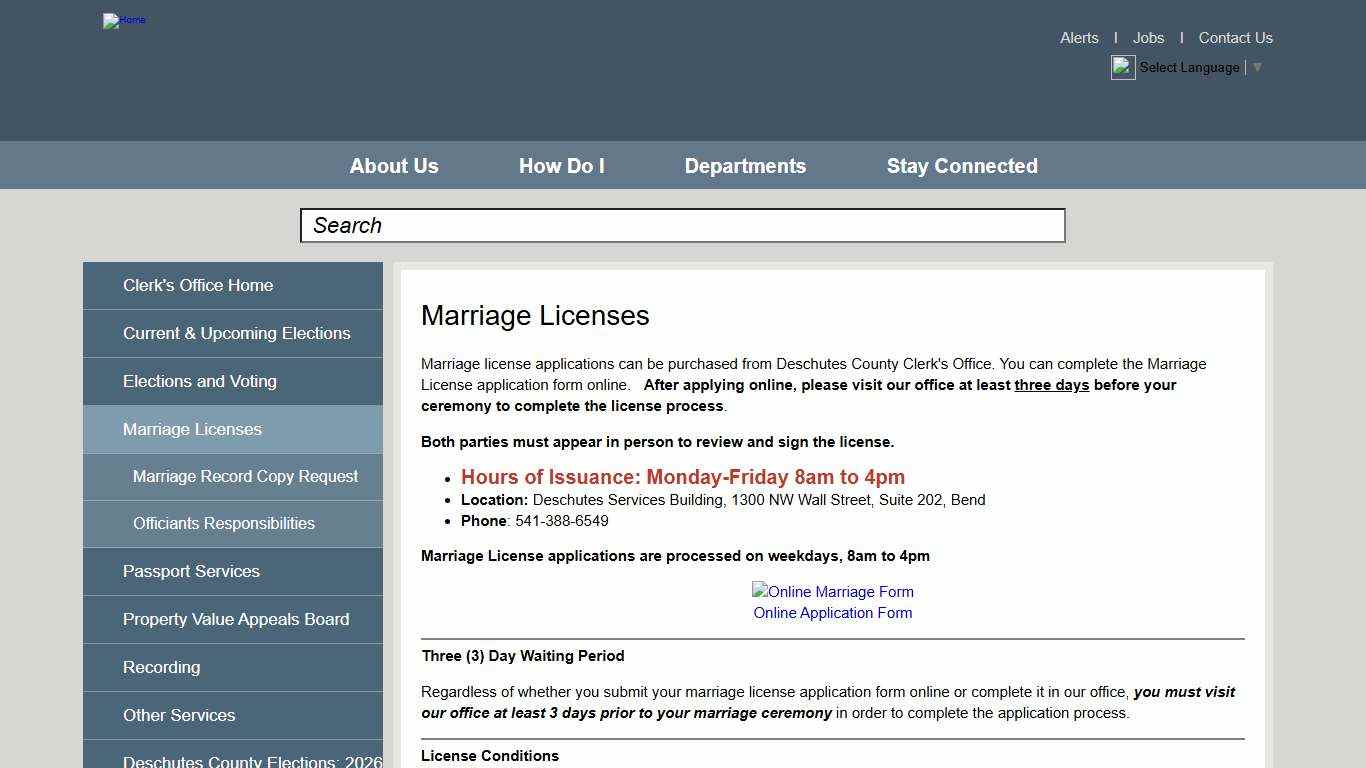Open the Stay Connected menu
Screen dimensions: 1366x768
[962, 165]
